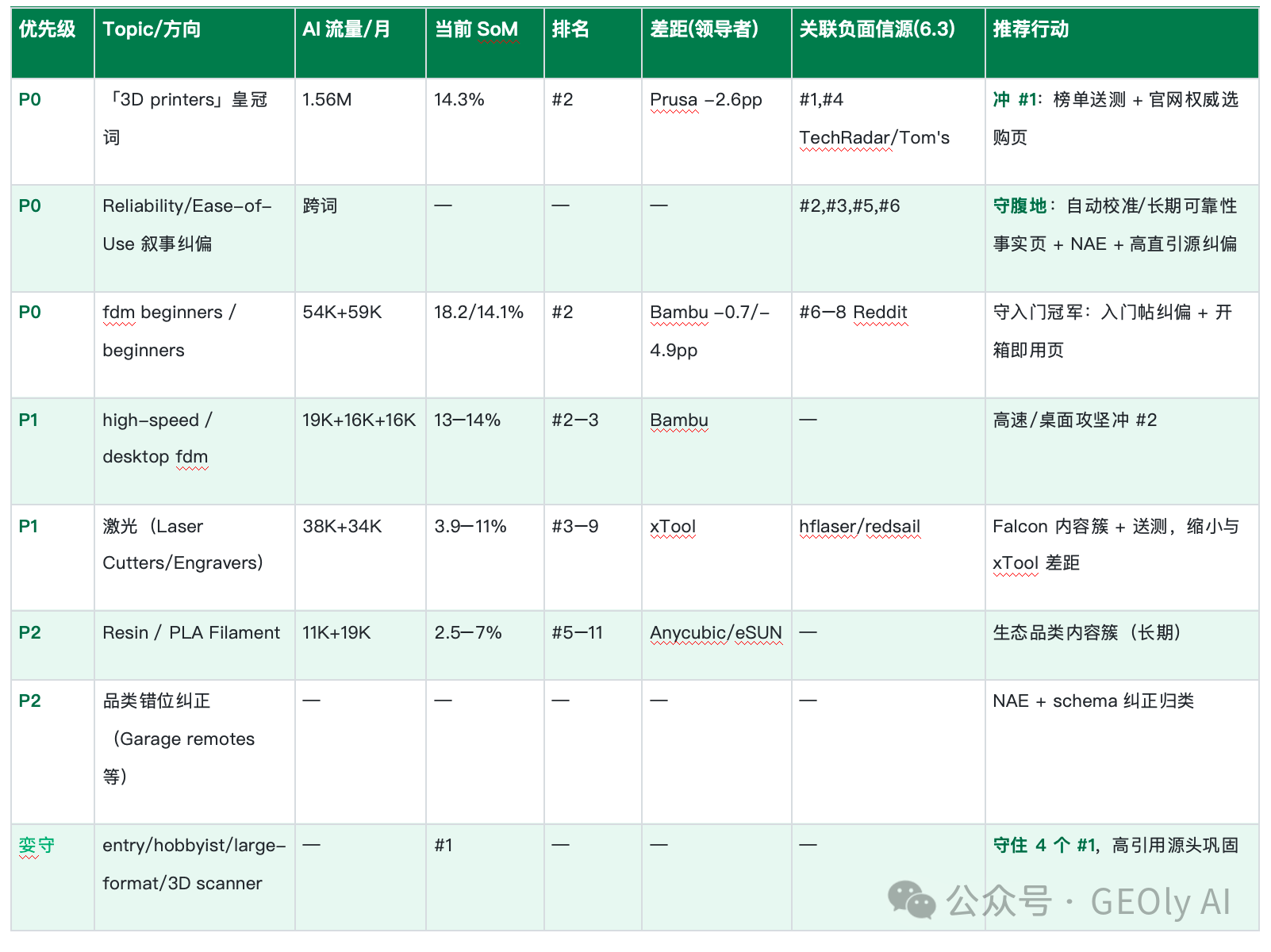Click the 高速/桌面攻坚冲 #2 action cell
1271x952 pixels.
pos(1122,451)
